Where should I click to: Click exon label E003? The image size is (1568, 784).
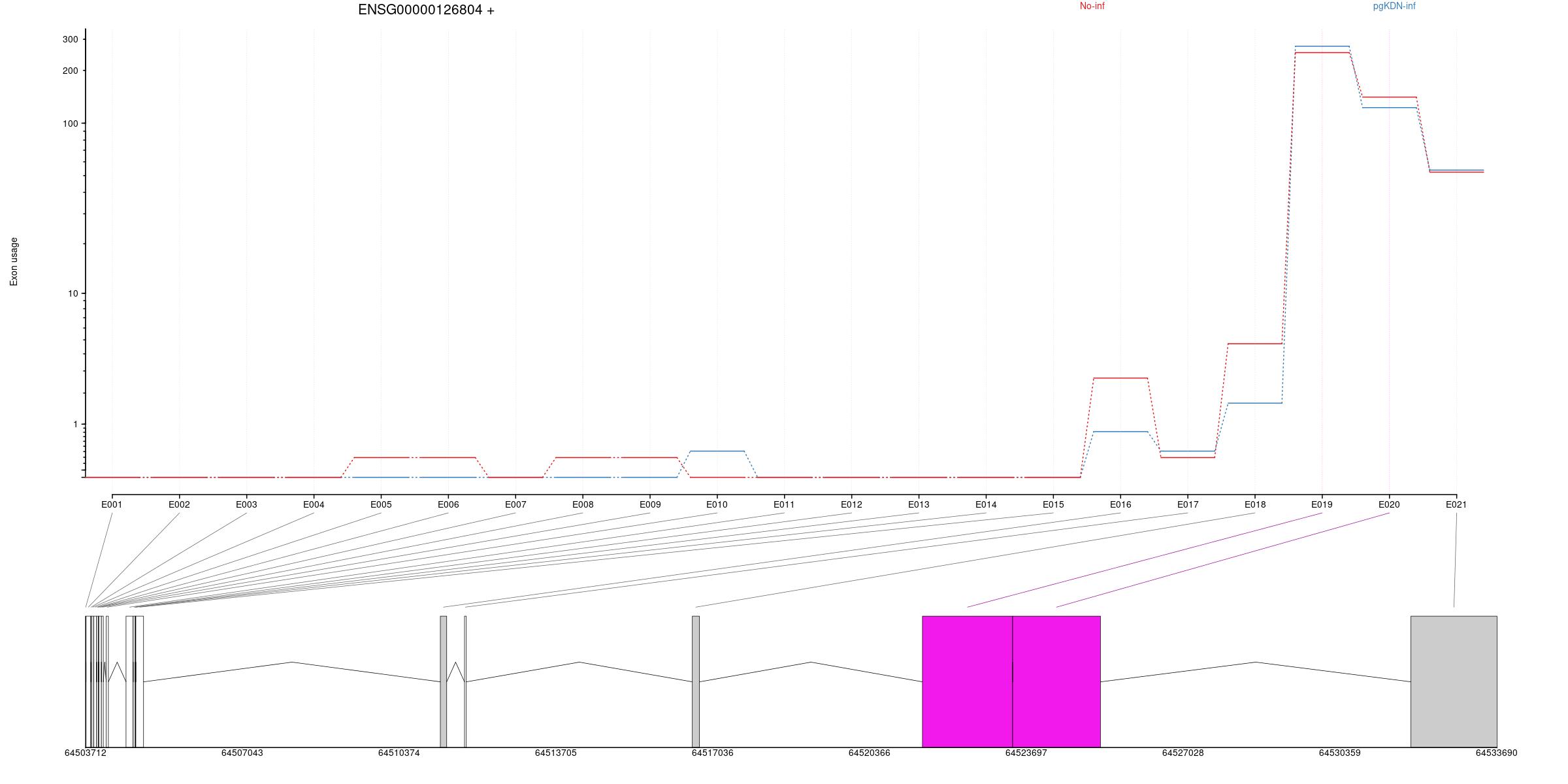pos(246,504)
